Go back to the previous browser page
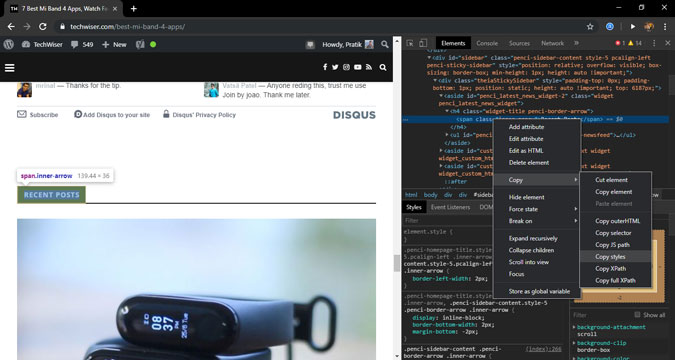Image resolution: width=675 pixels, height=360 pixels. (x=11, y=27)
